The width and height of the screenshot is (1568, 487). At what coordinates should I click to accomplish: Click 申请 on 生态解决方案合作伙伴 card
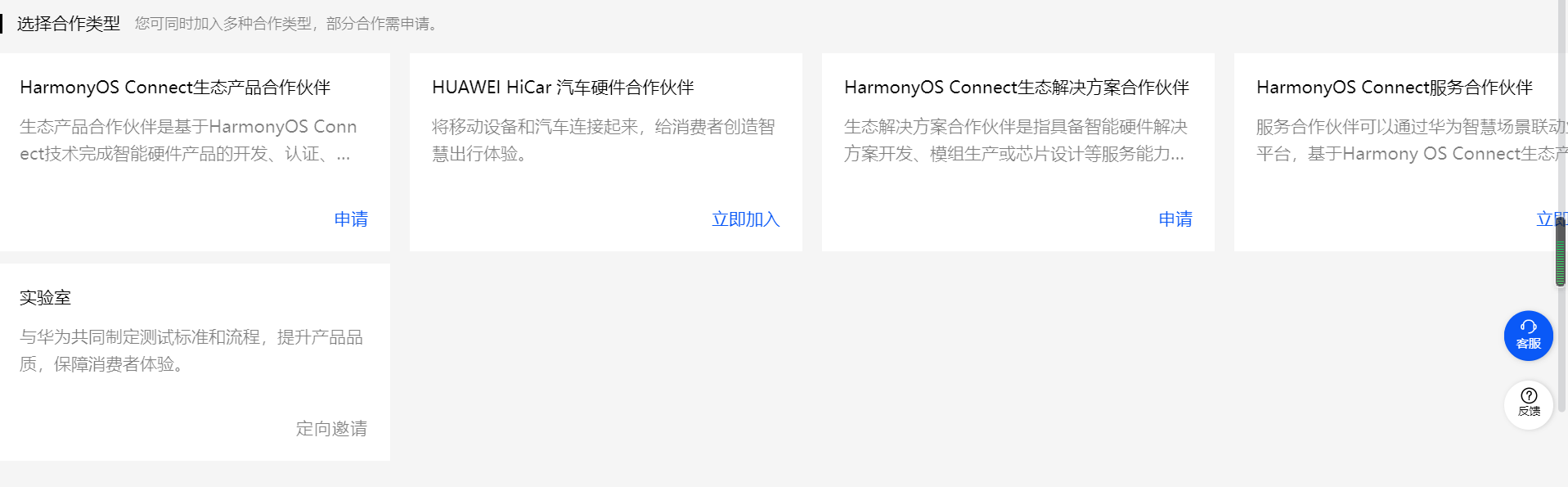[1175, 219]
